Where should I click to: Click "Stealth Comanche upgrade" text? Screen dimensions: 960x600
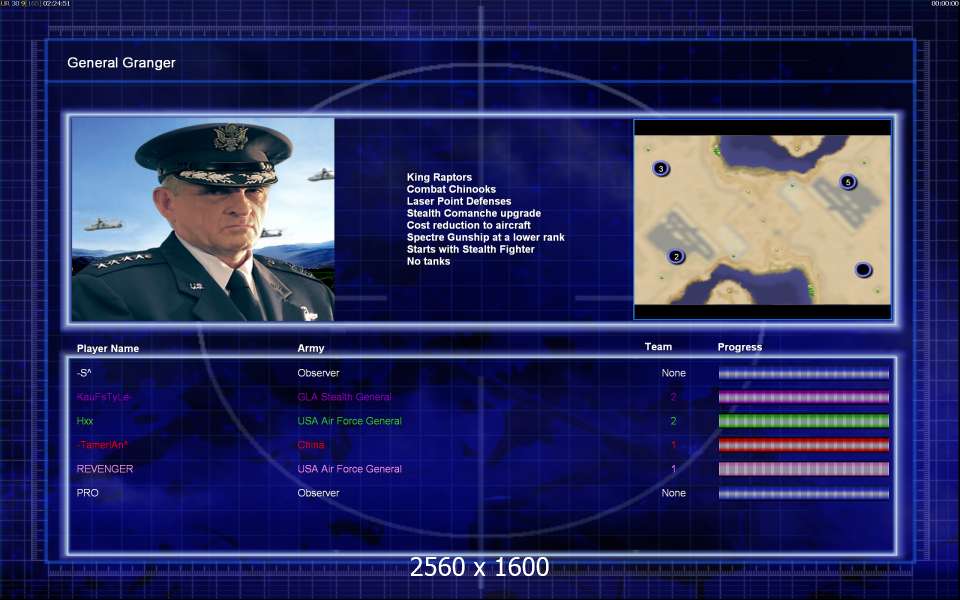pyautogui.click(x=474, y=213)
